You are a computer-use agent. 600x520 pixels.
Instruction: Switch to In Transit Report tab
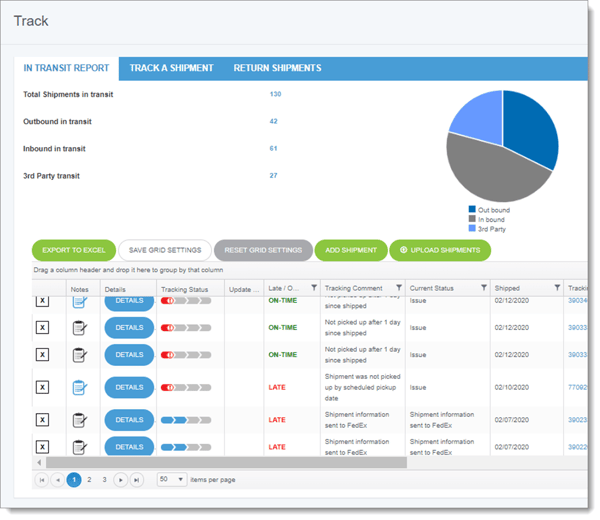click(67, 68)
